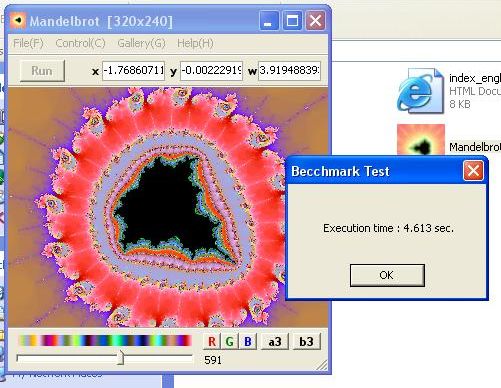
Task: Open the Help(H) menu
Action: click(195, 43)
